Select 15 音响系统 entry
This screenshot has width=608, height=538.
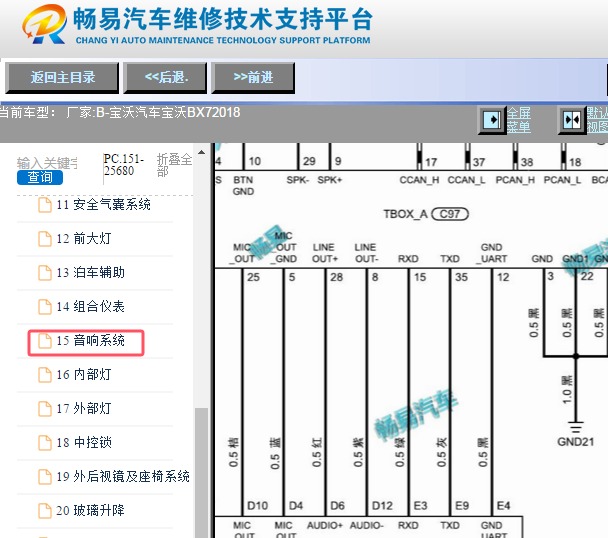coord(90,341)
